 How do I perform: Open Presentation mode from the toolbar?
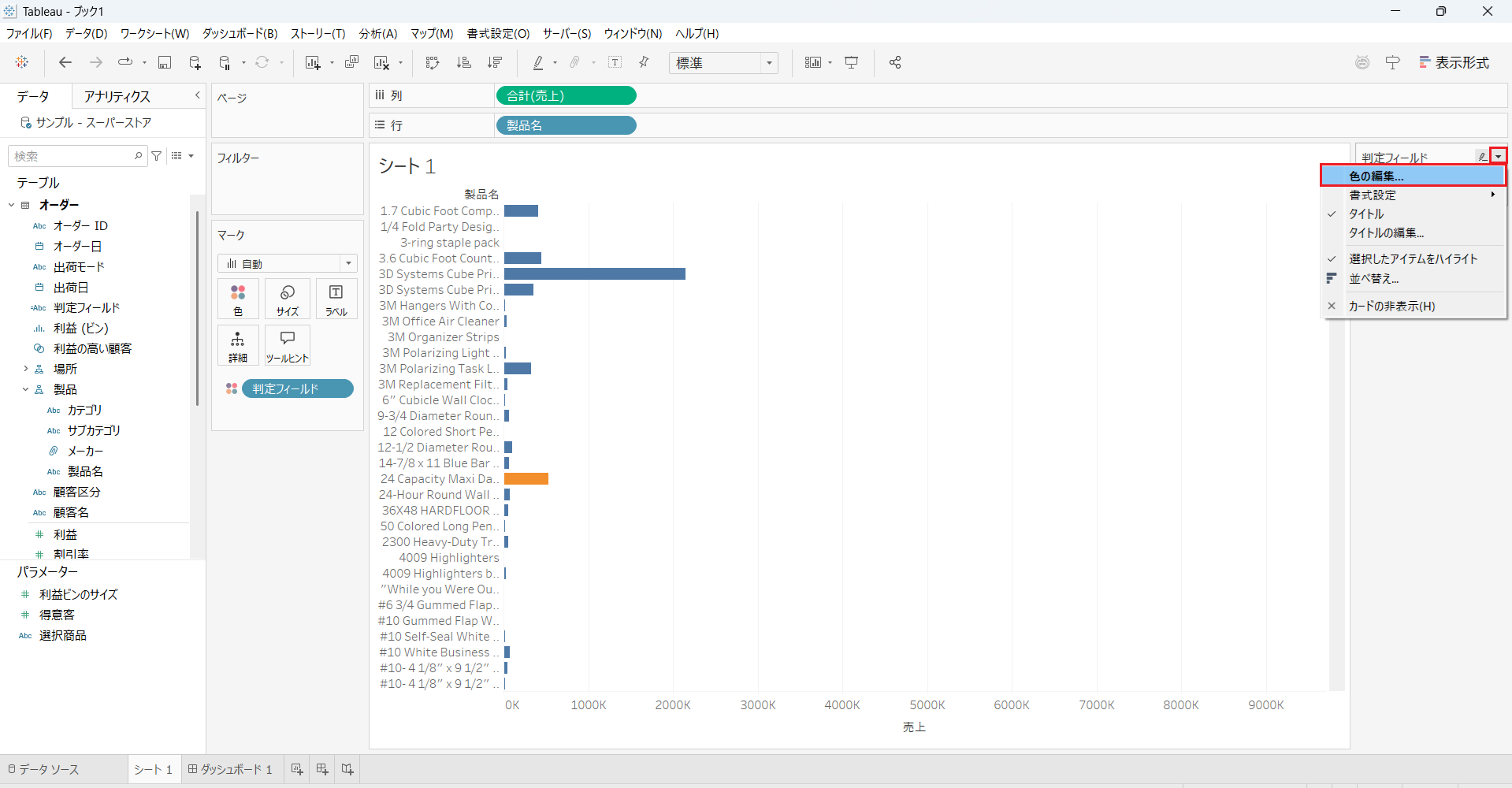click(x=852, y=63)
